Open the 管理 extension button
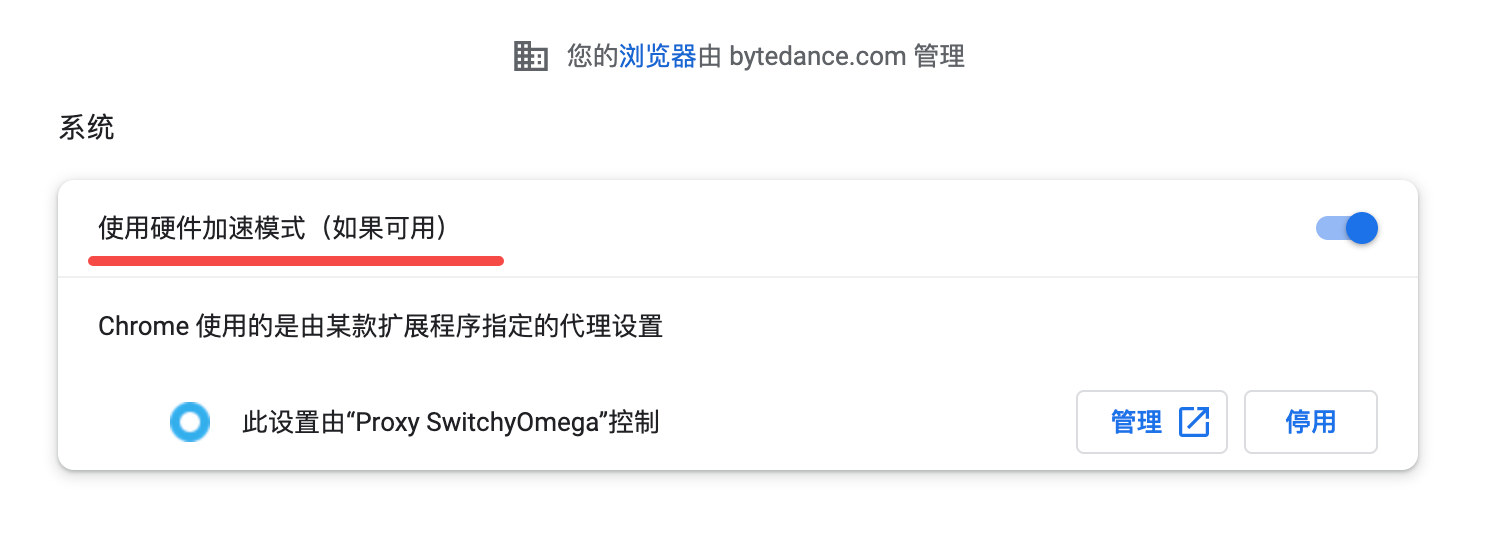 1151,422
